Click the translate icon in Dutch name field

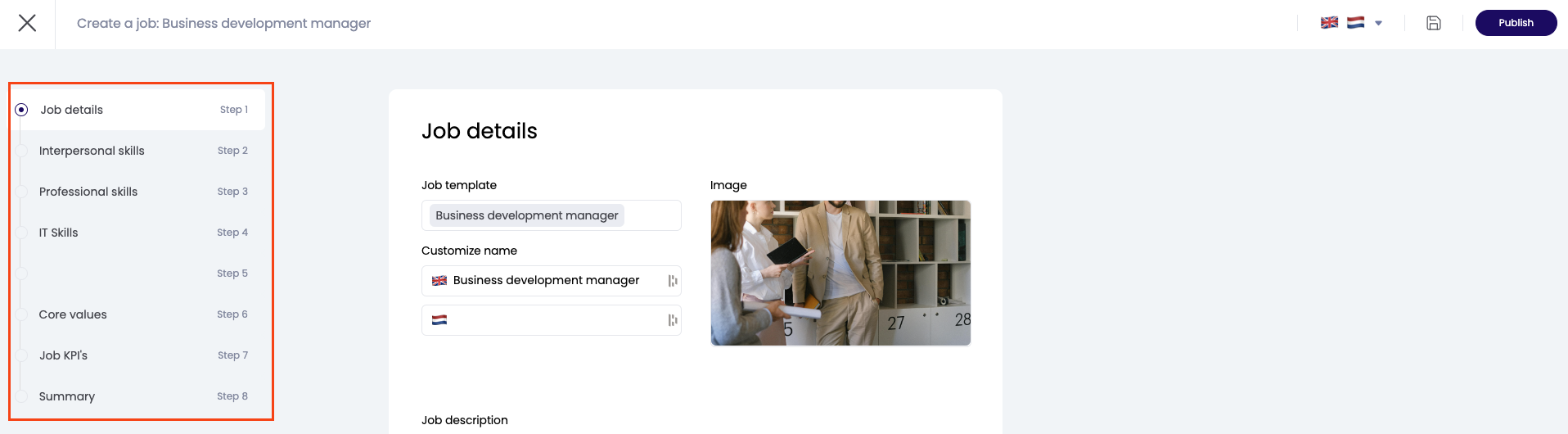pos(672,320)
